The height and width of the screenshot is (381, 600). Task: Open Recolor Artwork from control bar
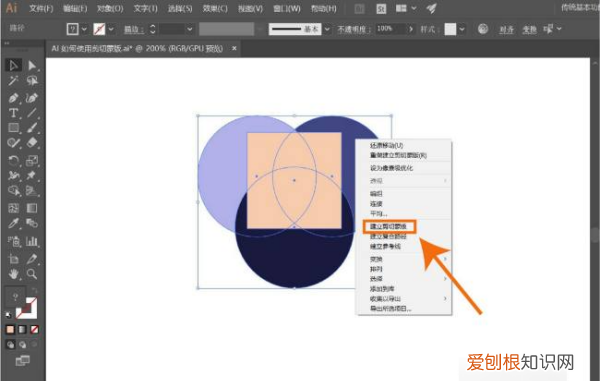[x=483, y=29]
